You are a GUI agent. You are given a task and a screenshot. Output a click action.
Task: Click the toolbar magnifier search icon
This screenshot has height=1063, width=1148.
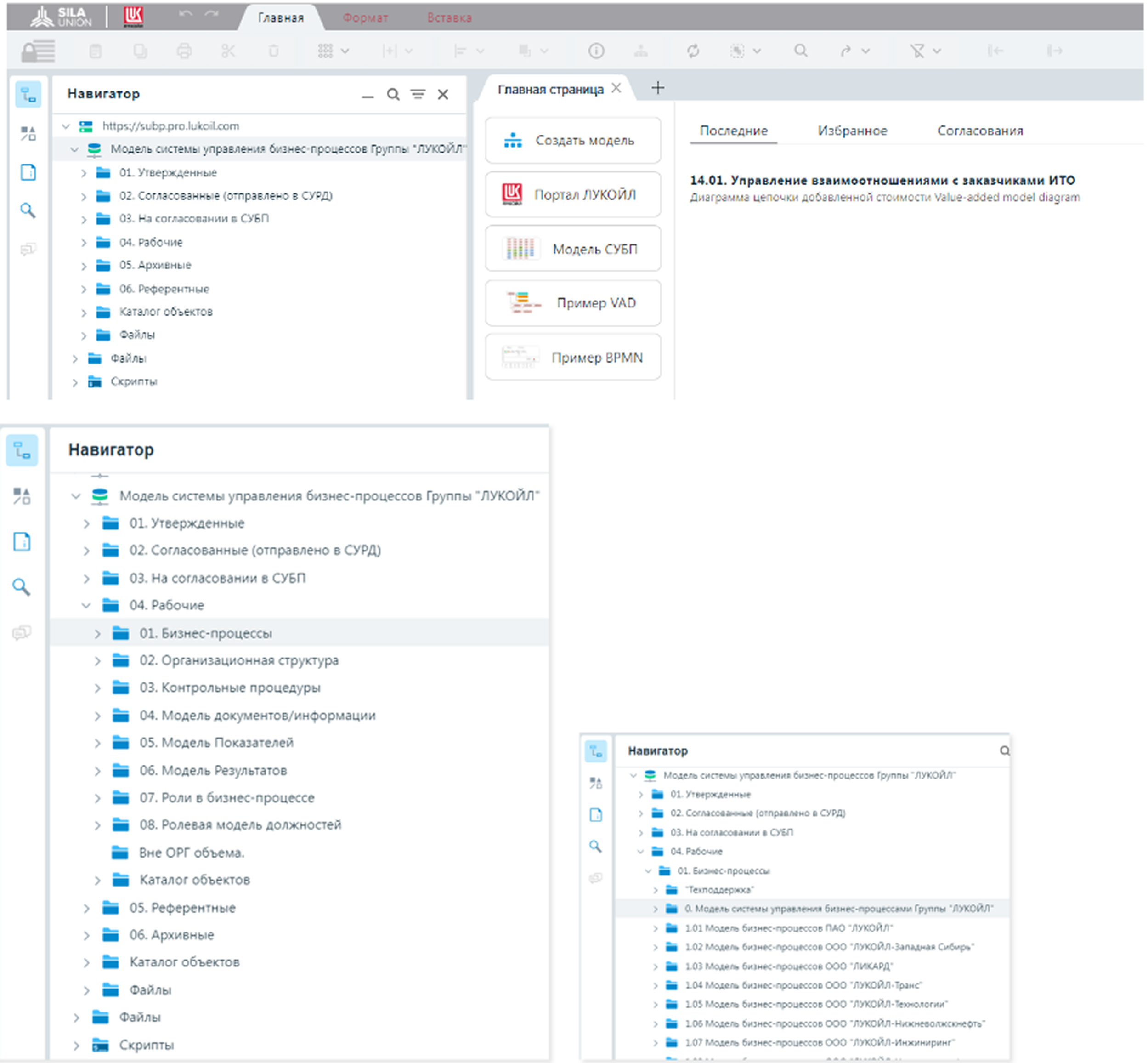pyautogui.click(x=801, y=51)
